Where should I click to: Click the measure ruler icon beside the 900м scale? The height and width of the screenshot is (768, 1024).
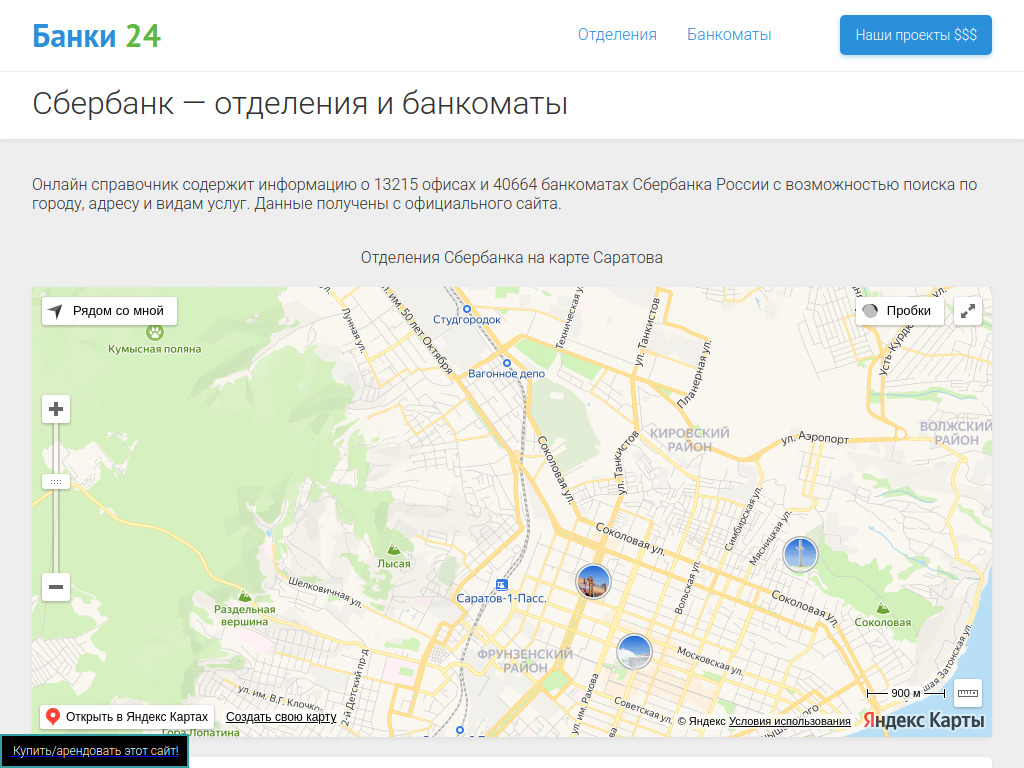[x=966, y=691]
